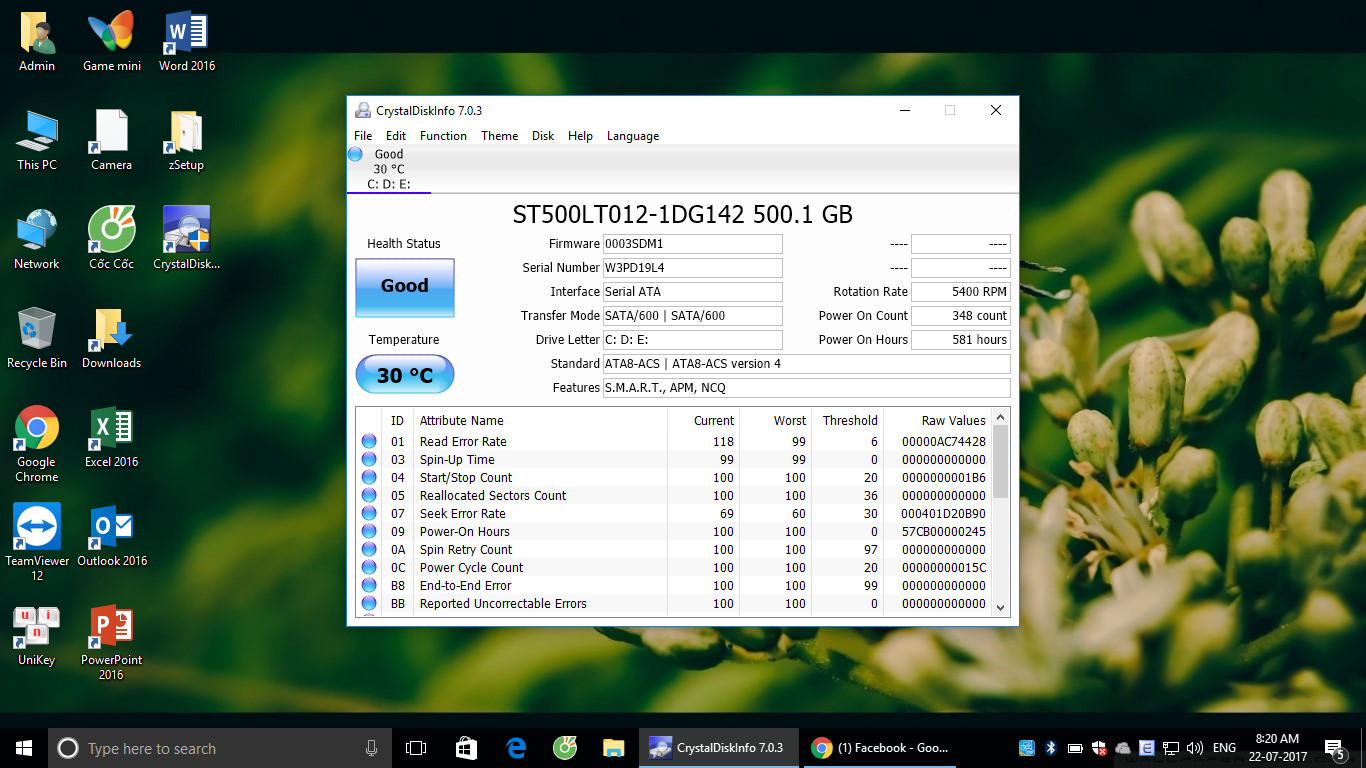This screenshot has height=768, width=1366.
Task: Open the Downloads folder desktop shortcut
Action: pos(111,338)
